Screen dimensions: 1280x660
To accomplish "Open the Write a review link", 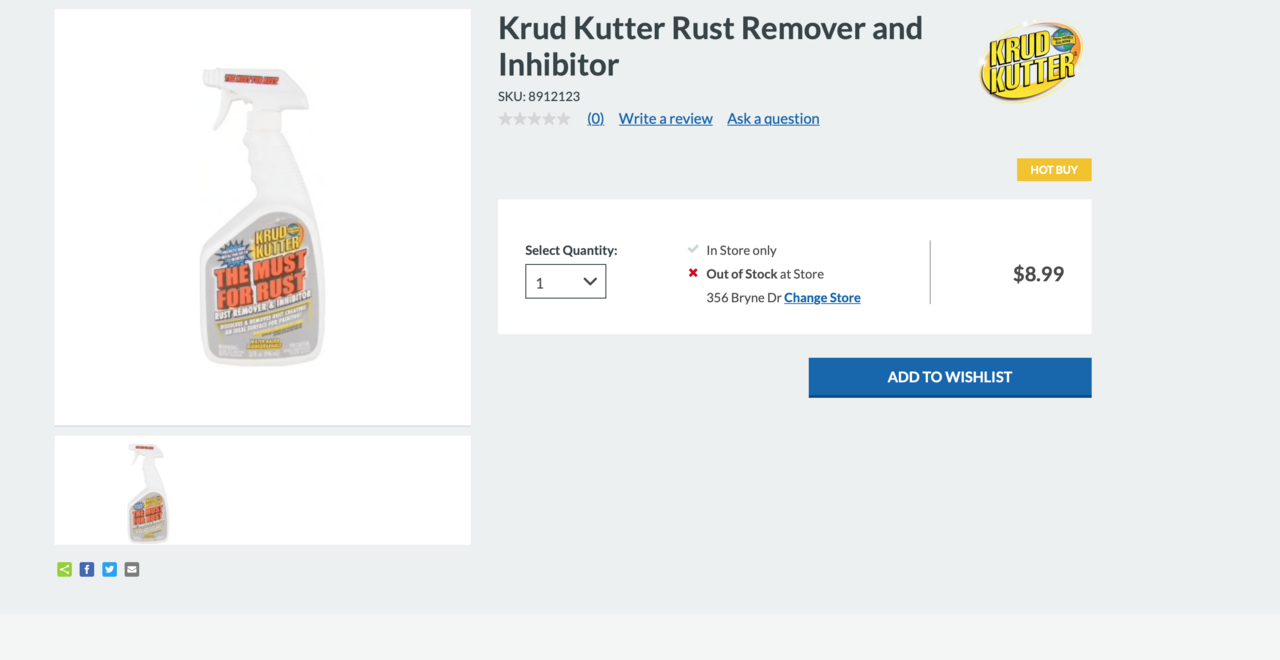I will (665, 119).
